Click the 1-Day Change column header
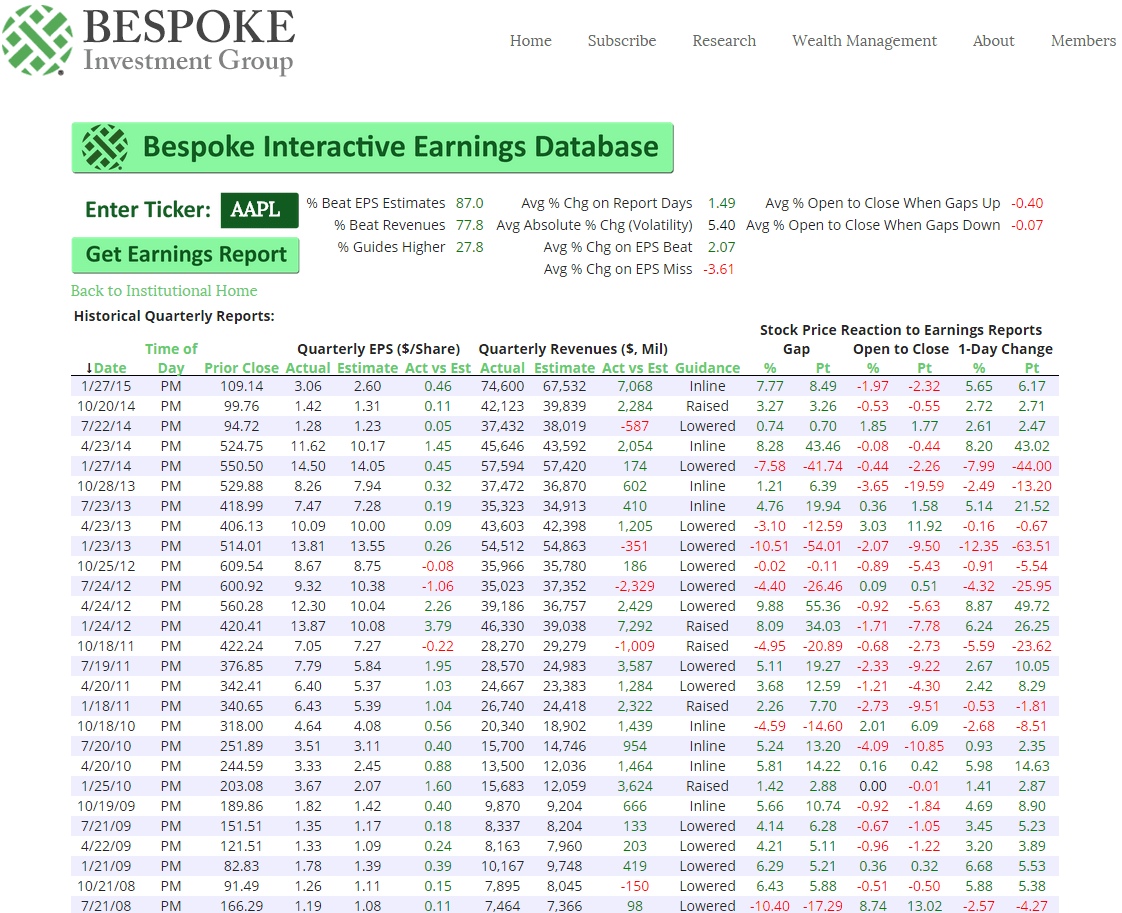This screenshot has height=913, width=1122. [1004, 349]
